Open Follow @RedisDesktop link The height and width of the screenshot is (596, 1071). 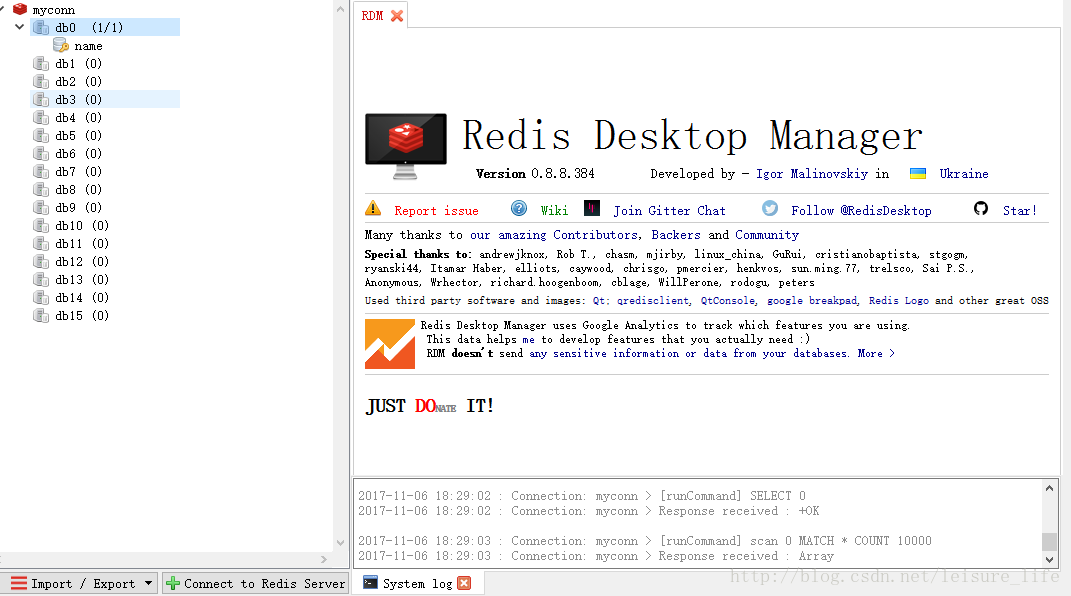(x=861, y=211)
